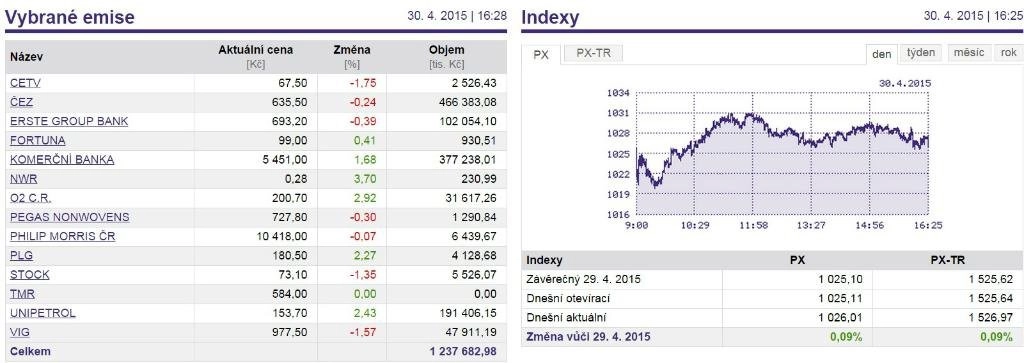Show the chart for rok period
The width and height of the screenshot is (1024, 363).
coord(1009,53)
